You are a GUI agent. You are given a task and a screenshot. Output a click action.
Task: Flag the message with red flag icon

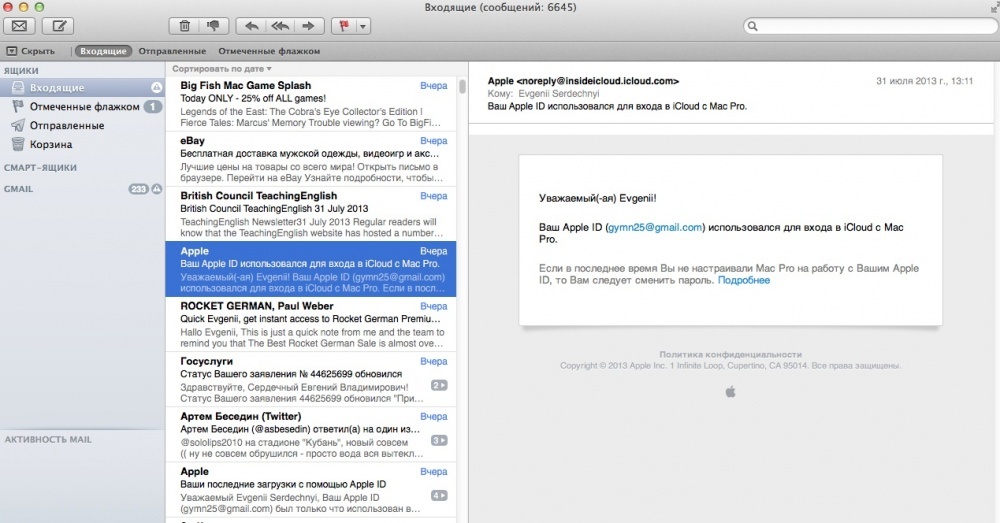click(x=344, y=26)
